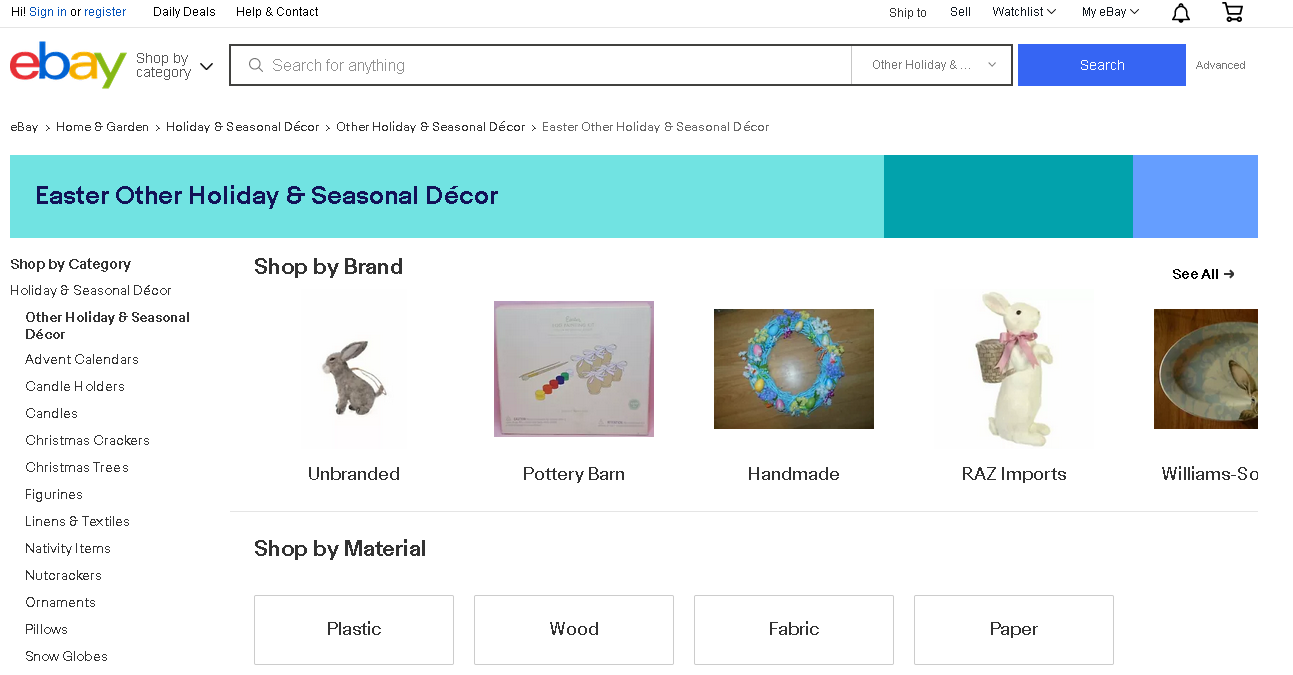Open the search category dropdown
1293x675 pixels.
[932, 65]
